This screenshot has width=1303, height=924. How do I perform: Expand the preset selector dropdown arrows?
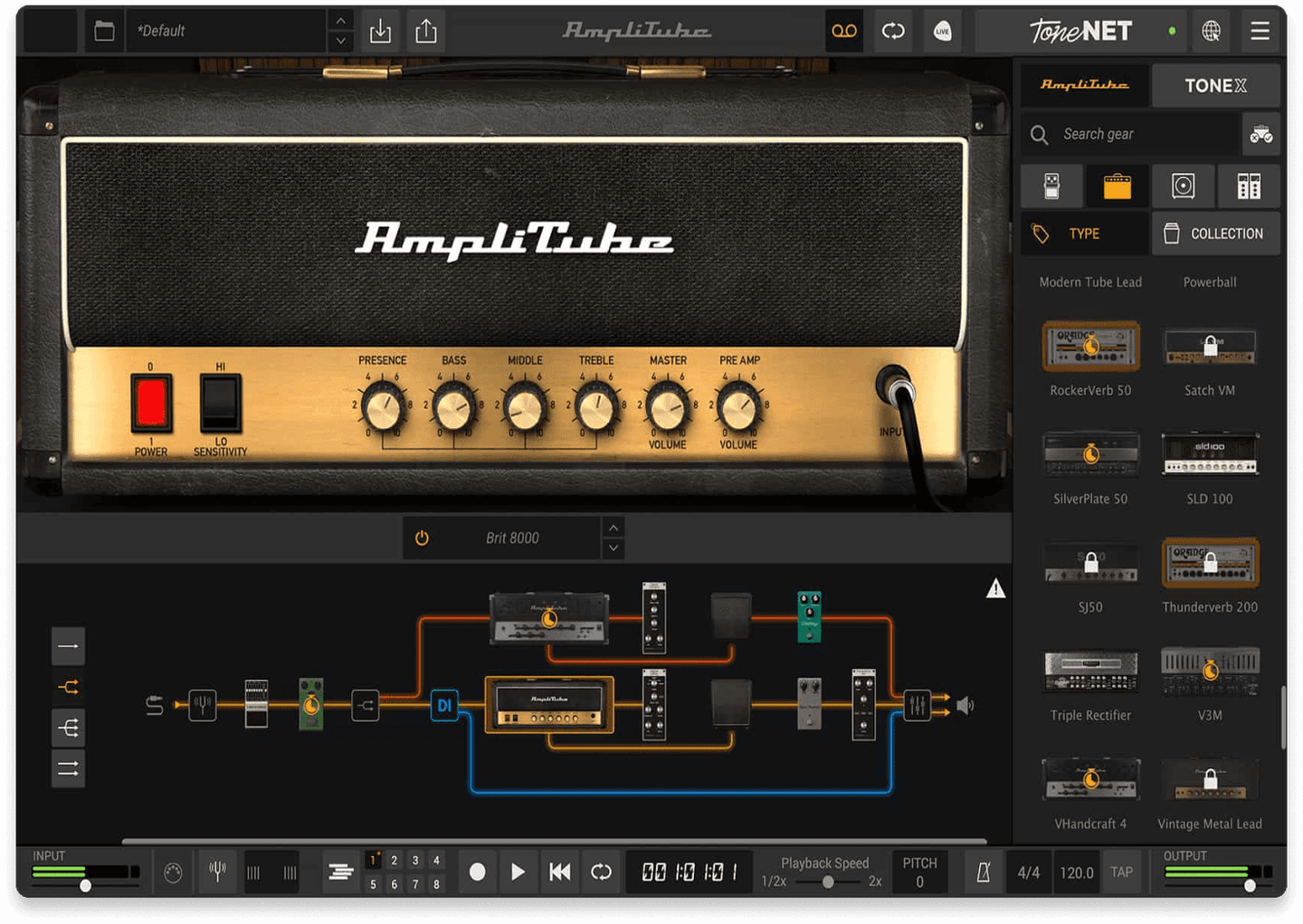pyautogui.click(x=340, y=30)
